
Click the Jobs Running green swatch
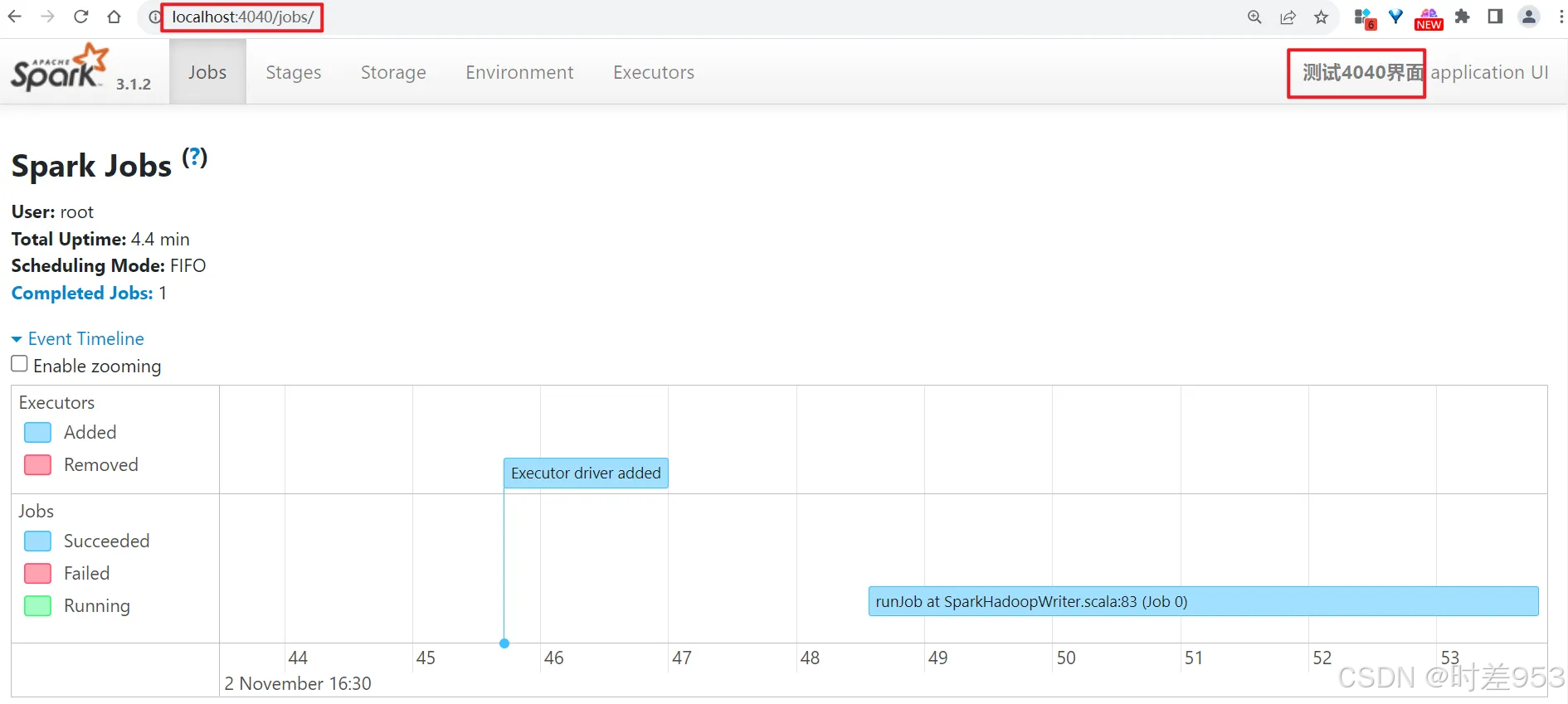point(38,606)
